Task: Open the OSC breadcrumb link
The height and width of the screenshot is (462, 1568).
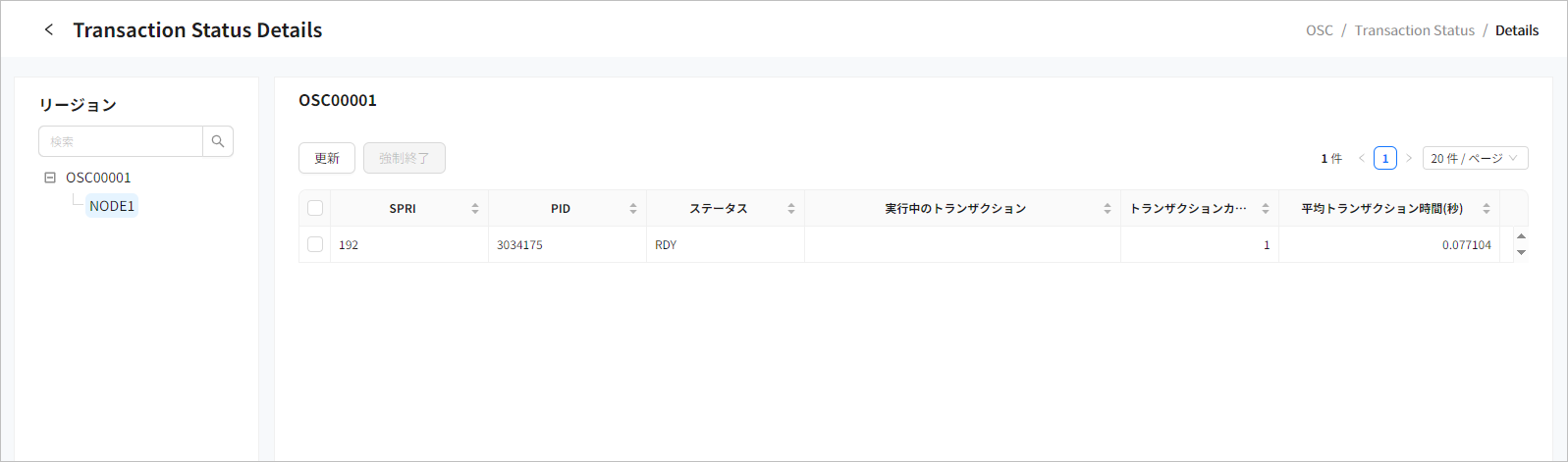Action: pos(1320,30)
